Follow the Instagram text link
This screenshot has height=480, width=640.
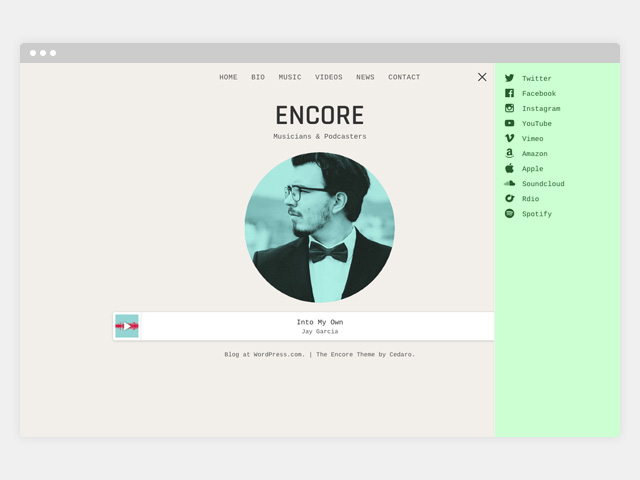click(x=541, y=109)
